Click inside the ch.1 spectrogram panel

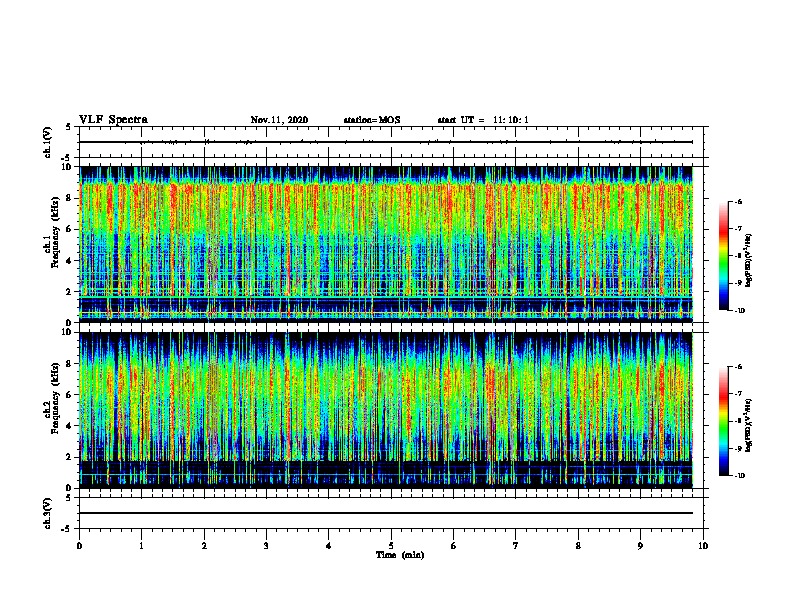(x=391, y=244)
